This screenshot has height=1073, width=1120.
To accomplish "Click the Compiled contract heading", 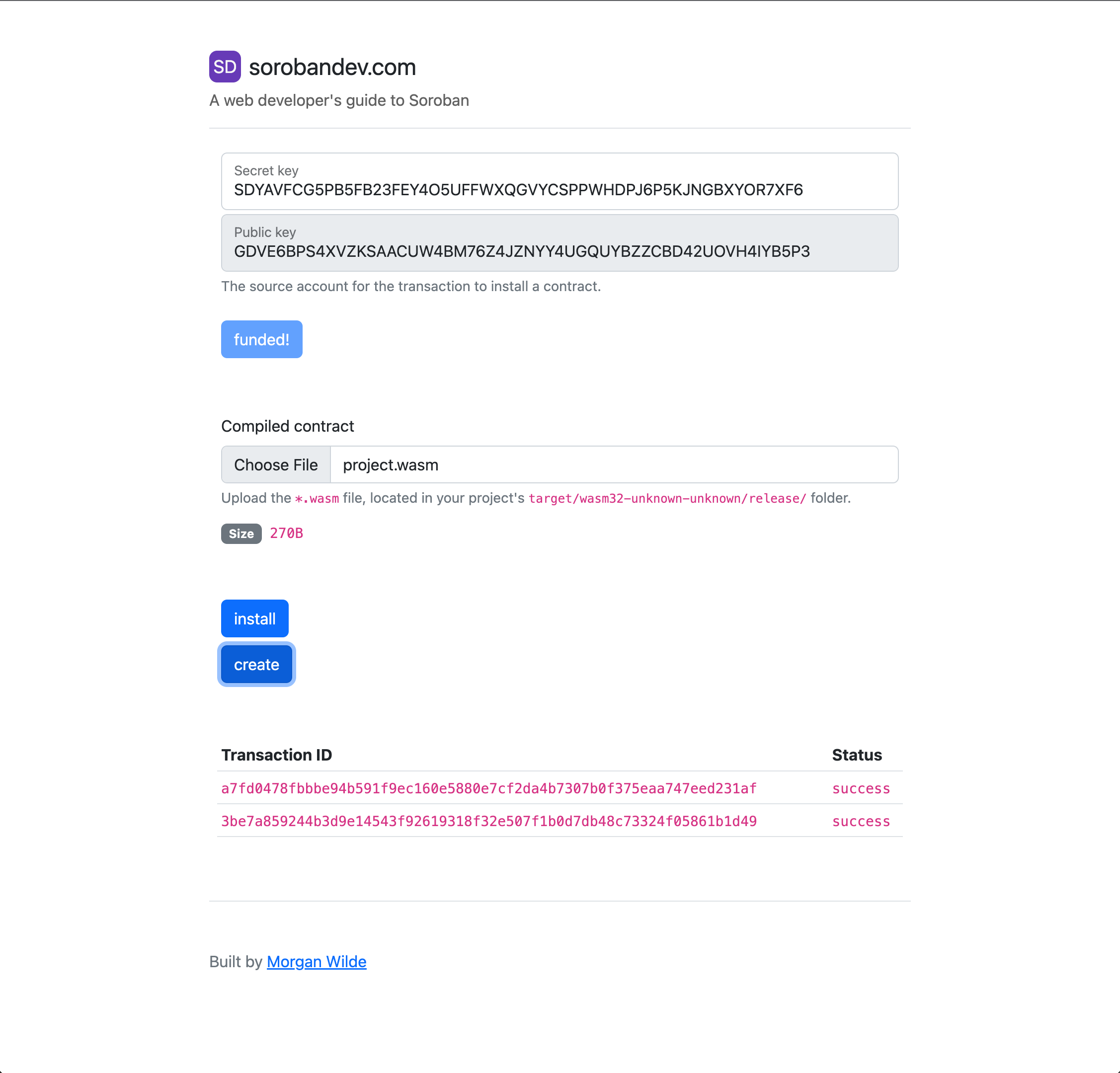I will (287, 426).
